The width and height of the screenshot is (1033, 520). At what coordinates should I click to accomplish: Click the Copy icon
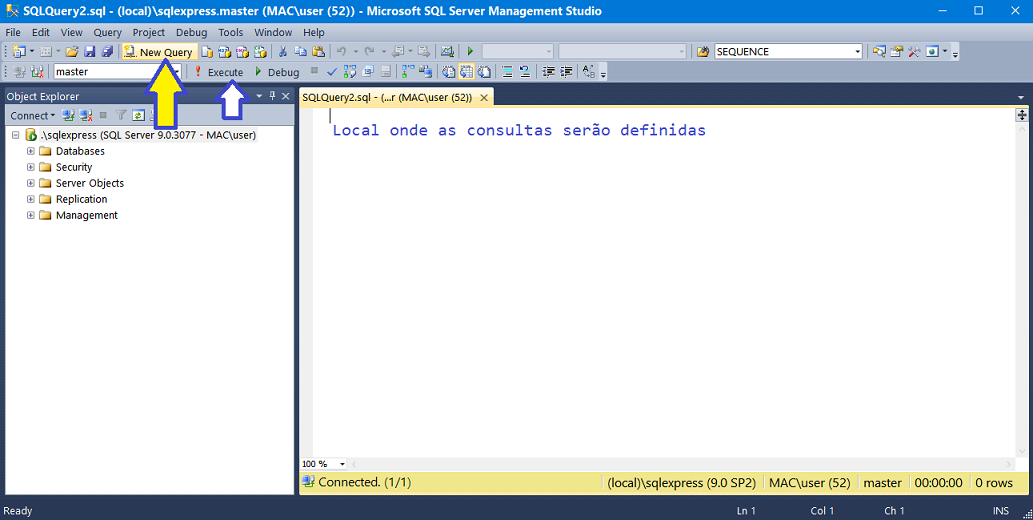pos(300,51)
